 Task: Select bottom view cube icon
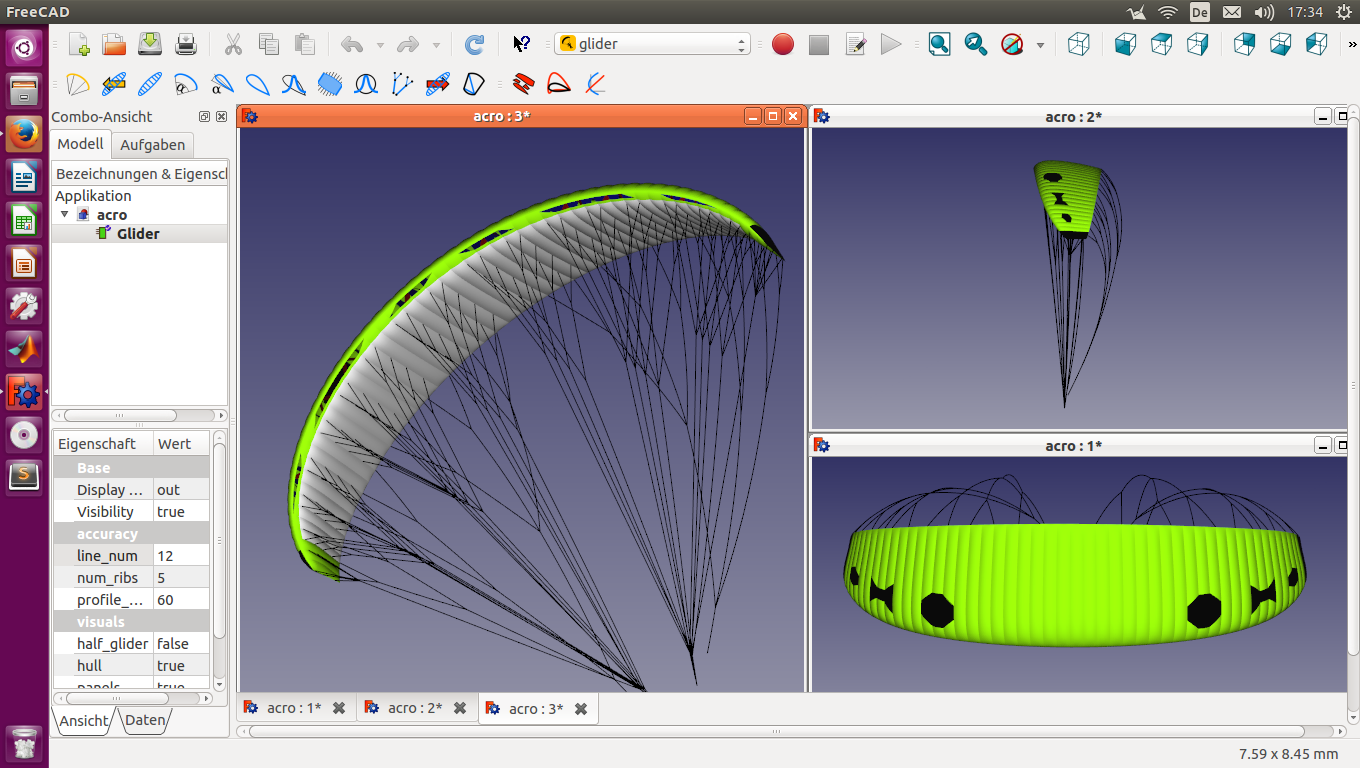(x=1280, y=44)
